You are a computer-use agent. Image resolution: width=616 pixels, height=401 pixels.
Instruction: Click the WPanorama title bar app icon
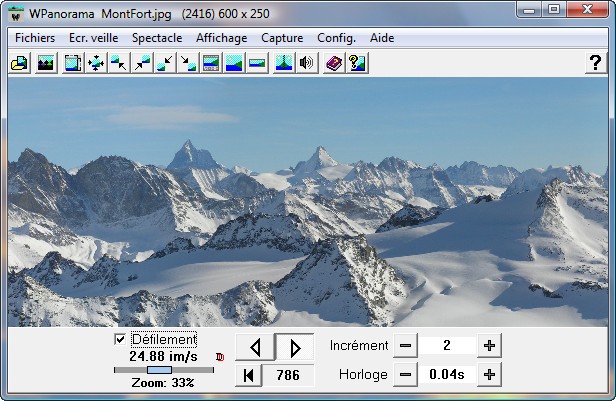click(x=16, y=15)
